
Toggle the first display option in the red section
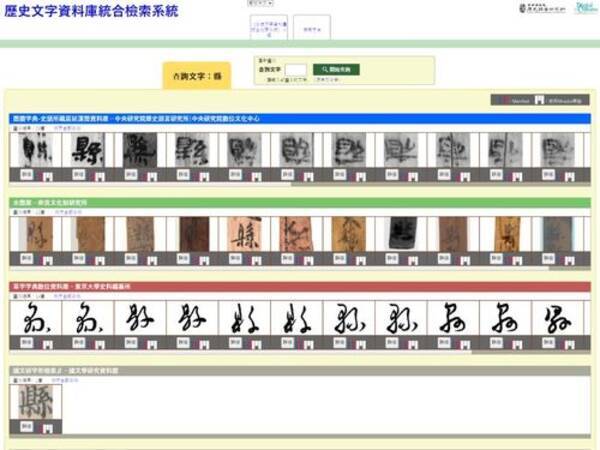click(18, 297)
